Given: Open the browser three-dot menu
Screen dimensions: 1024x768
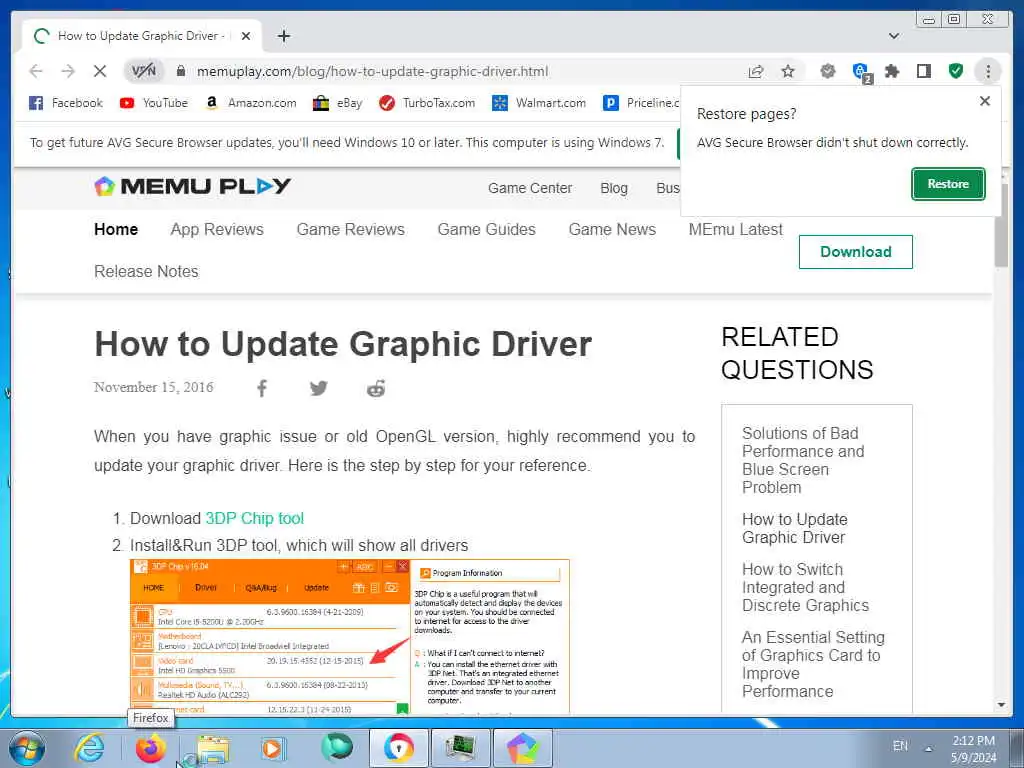Looking at the screenshot, I should pos(988,71).
